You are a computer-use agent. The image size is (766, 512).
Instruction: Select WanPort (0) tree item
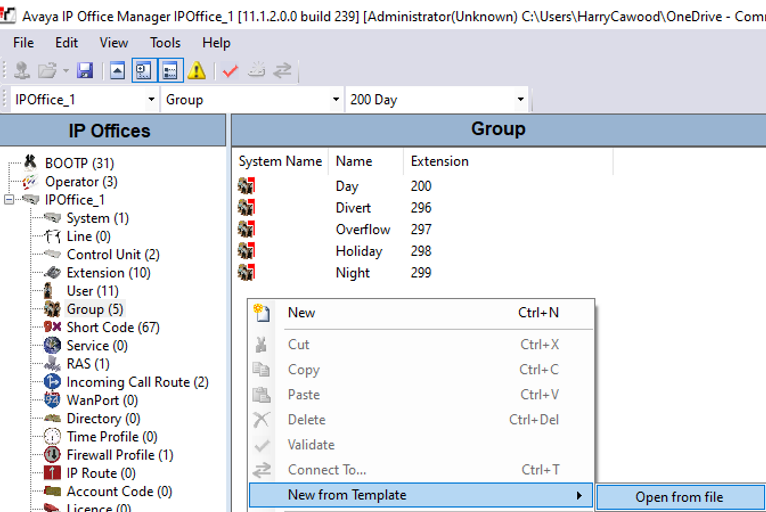[x=102, y=401]
